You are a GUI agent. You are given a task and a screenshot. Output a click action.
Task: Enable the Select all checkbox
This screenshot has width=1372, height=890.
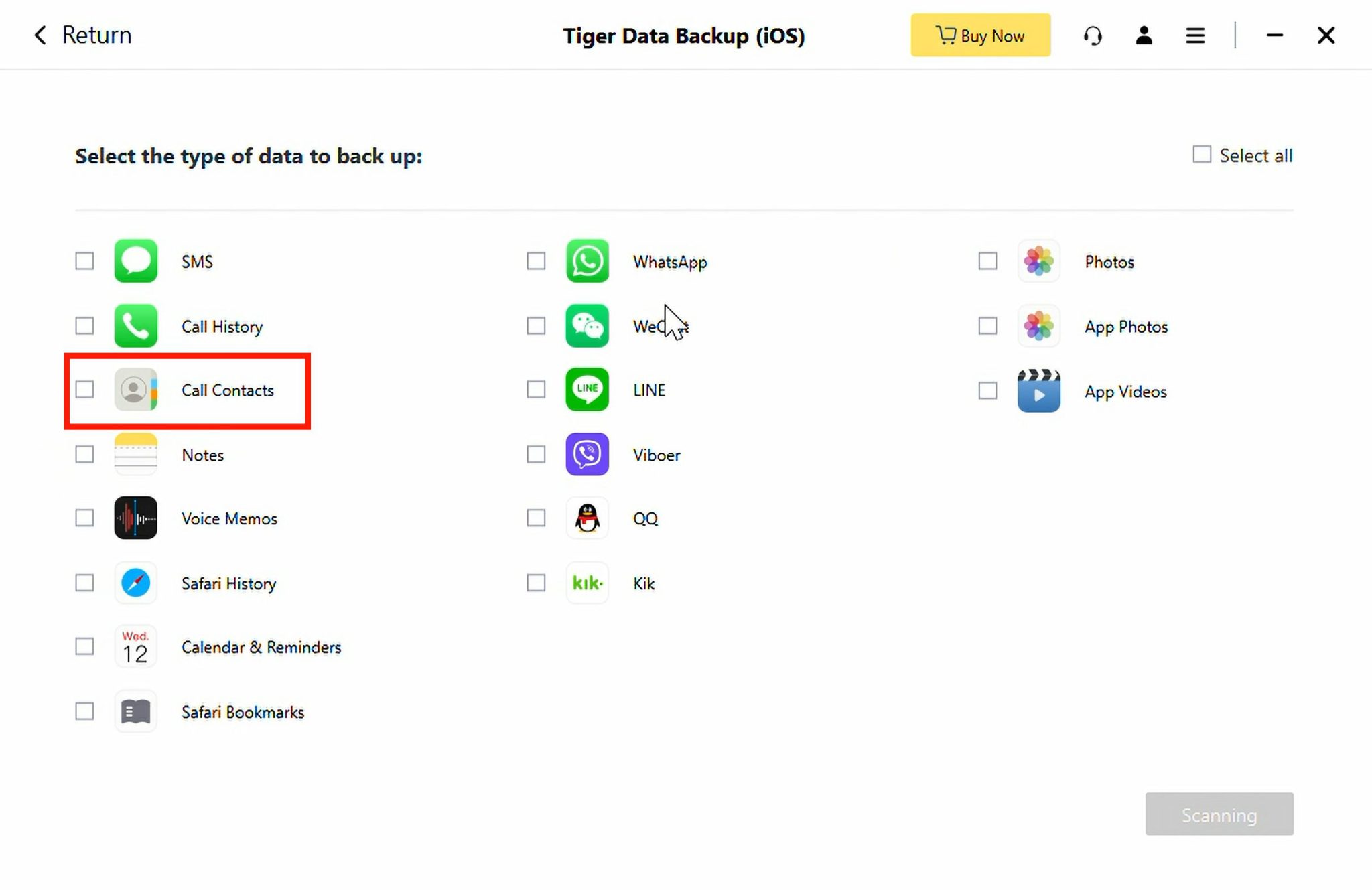pos(1202,155)
